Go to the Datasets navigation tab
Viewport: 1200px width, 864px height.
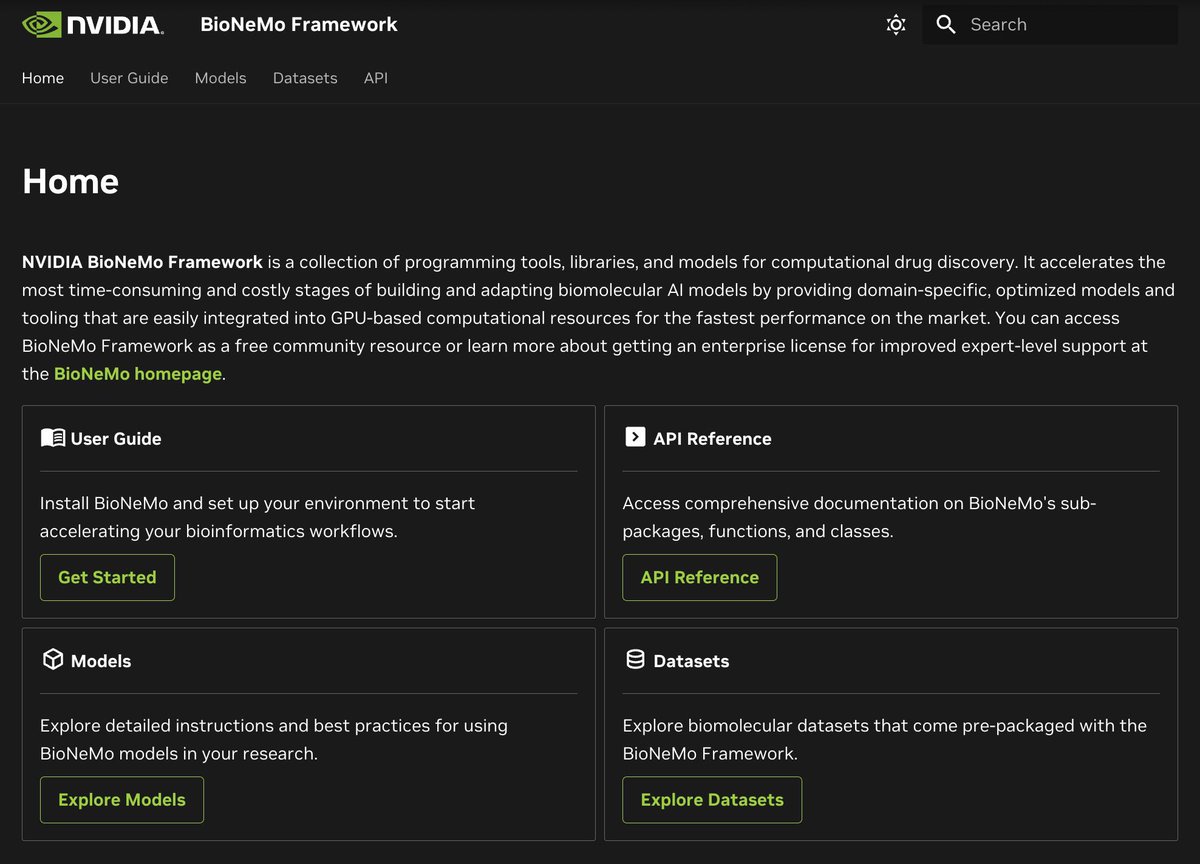(x=305, y=78)
